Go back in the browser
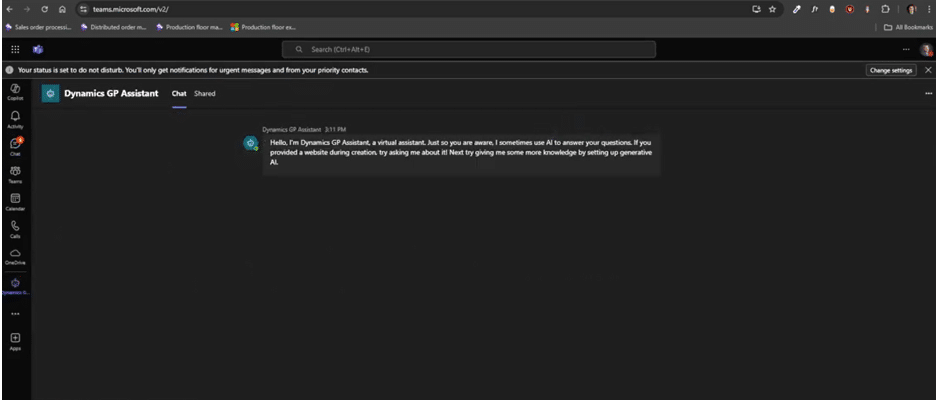 8,9
